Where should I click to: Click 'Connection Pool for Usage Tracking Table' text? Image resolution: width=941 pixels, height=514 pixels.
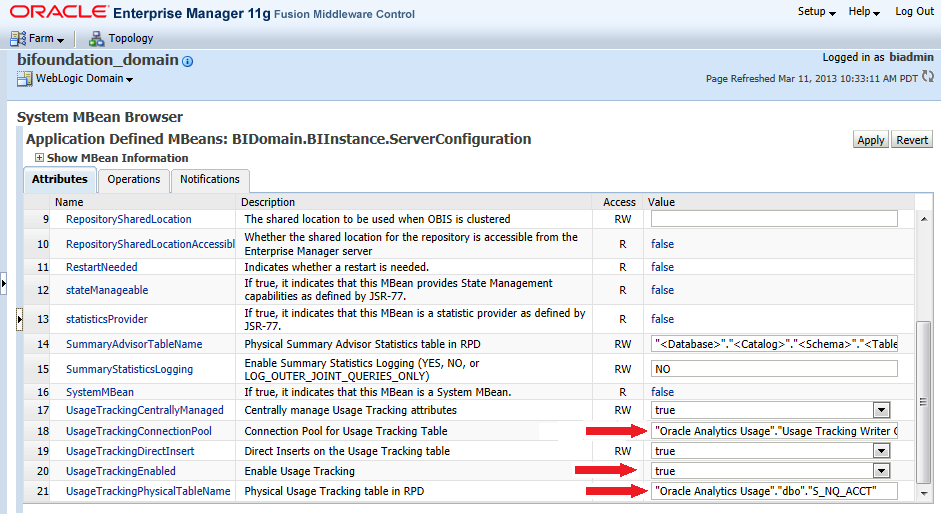click(x=346, y=431)
